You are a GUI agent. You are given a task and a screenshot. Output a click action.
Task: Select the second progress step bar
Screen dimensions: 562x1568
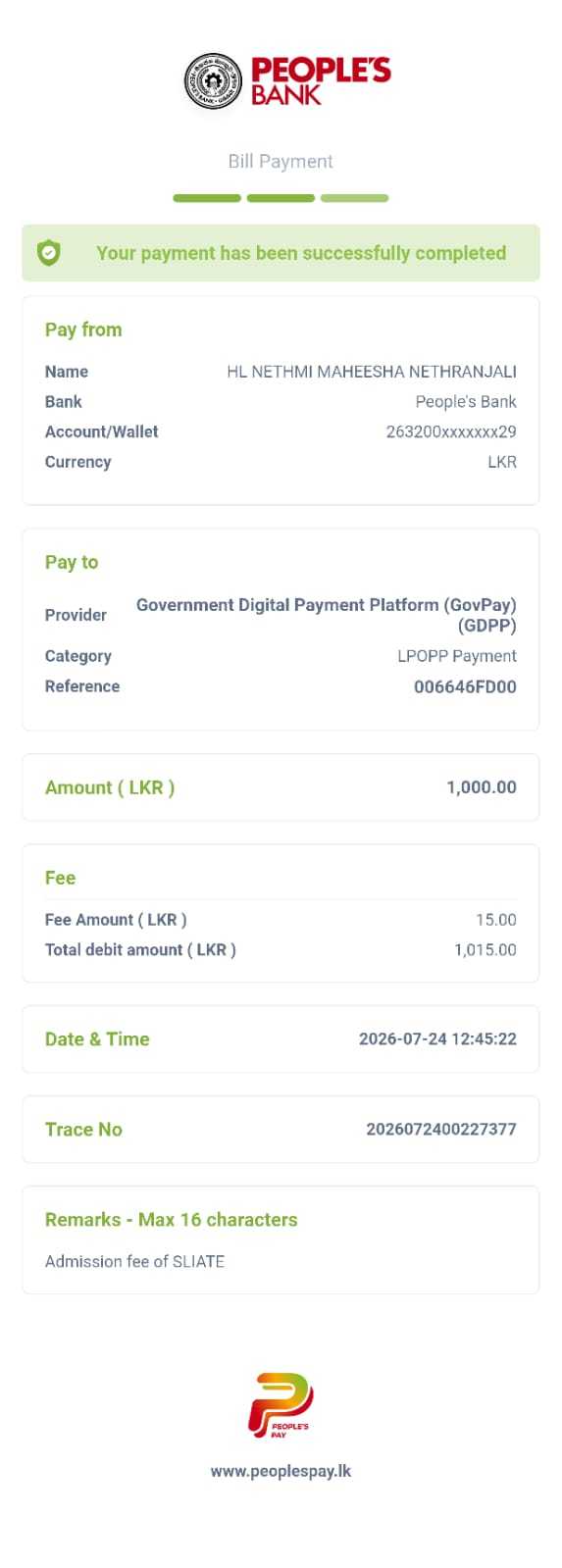coord(281,198)
